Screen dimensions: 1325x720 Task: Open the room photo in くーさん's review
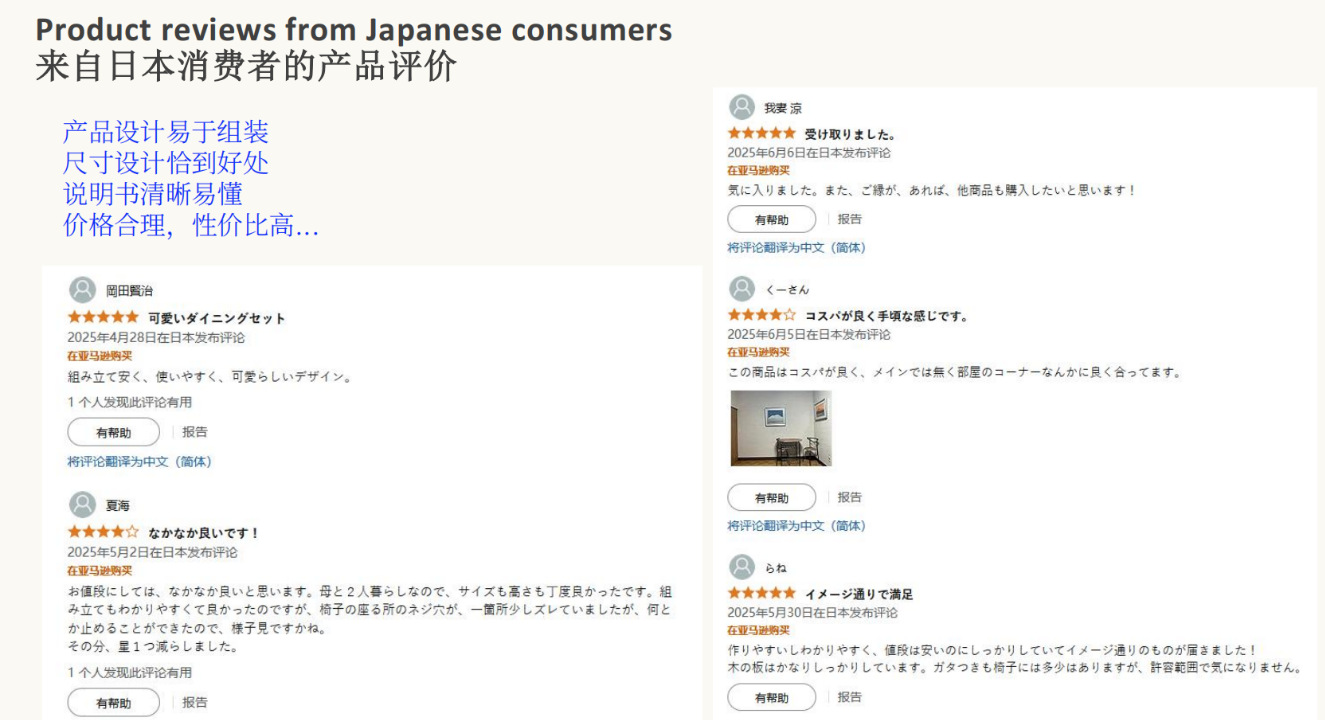point(780,428)
